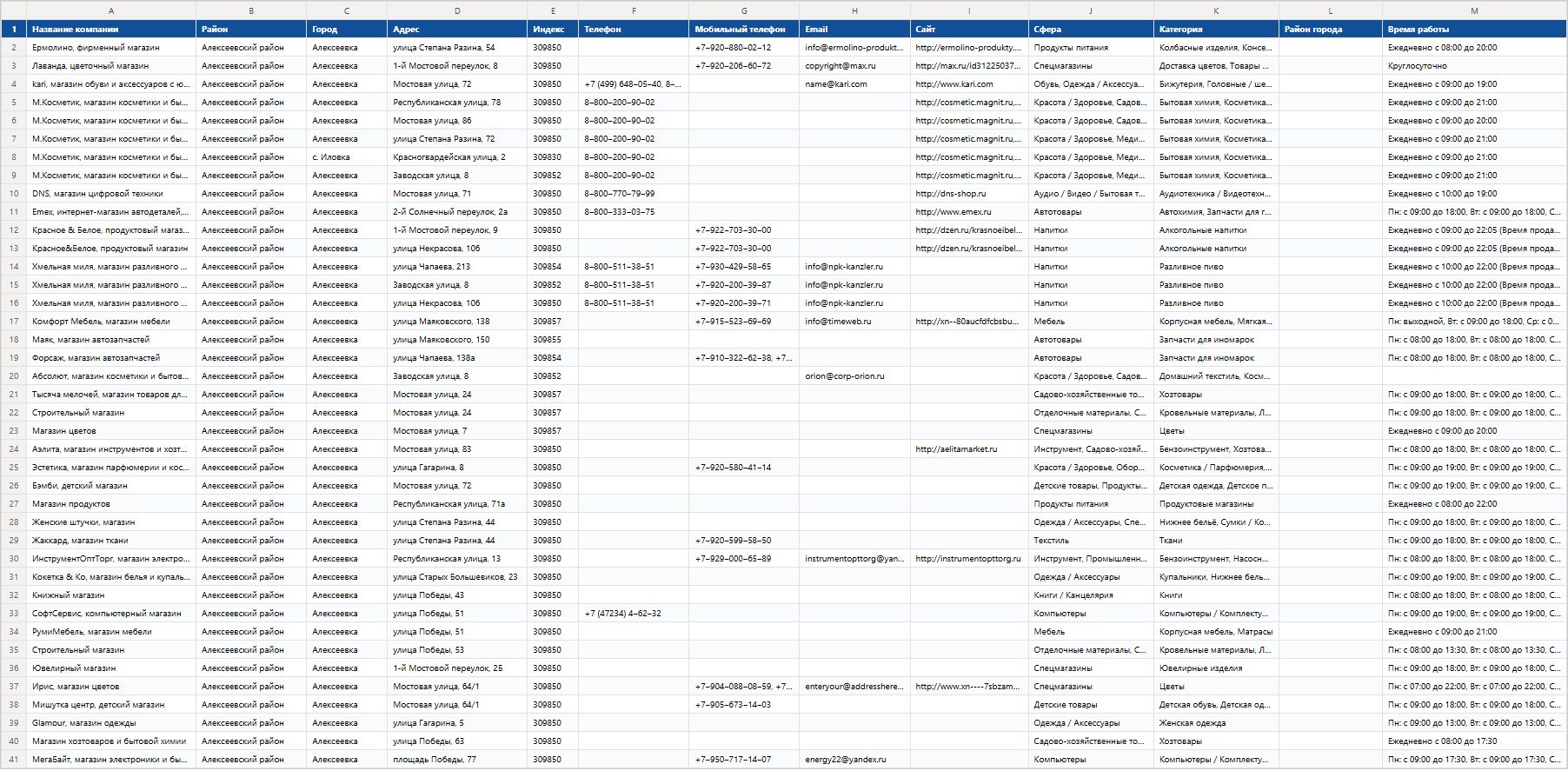Select cell 'Лаванда, цветочный магазин'
This screenshot has height=784, width=1568.
pos(111,66)
